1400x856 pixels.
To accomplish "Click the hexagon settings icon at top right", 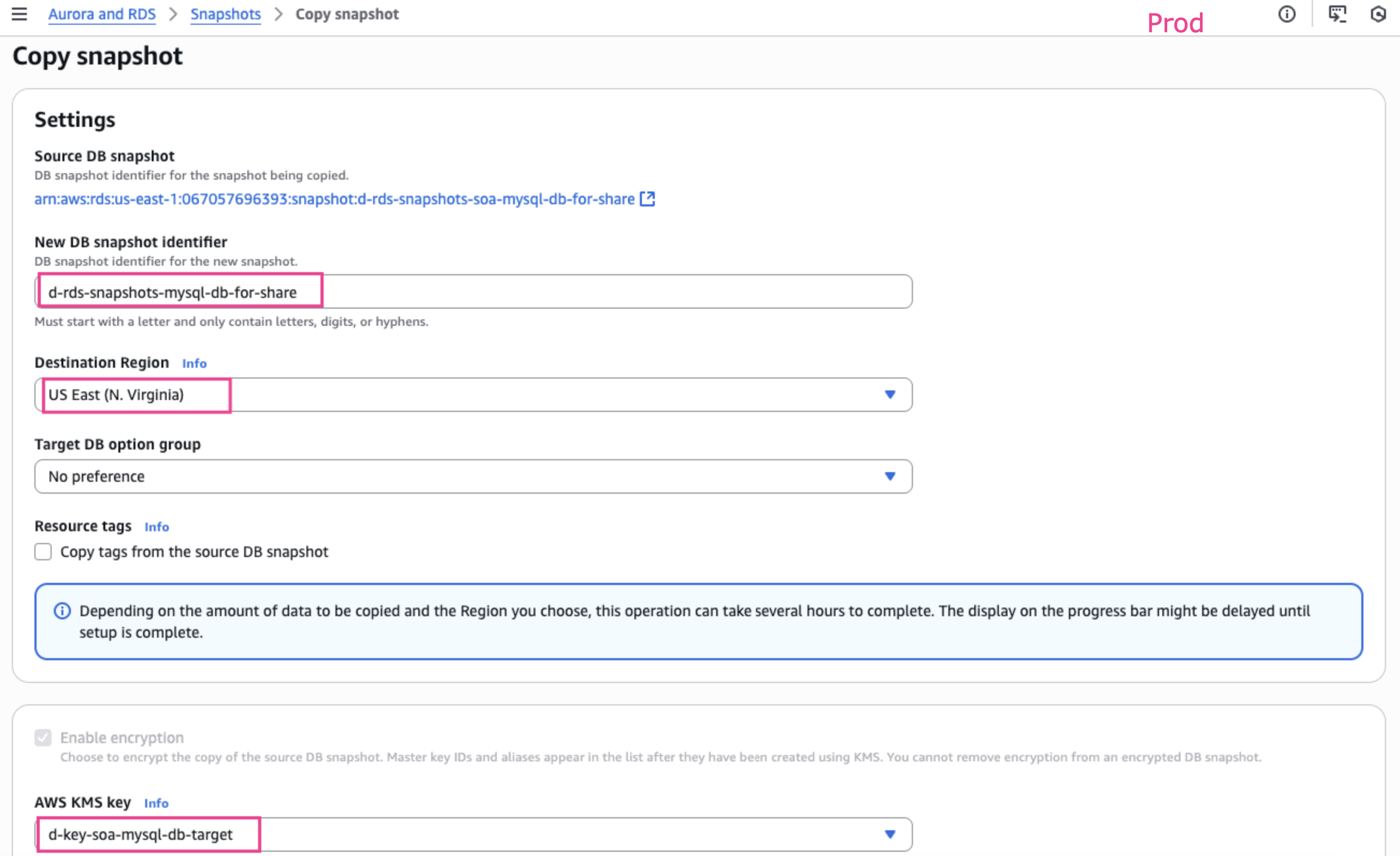I will [x=1378, y=13].
